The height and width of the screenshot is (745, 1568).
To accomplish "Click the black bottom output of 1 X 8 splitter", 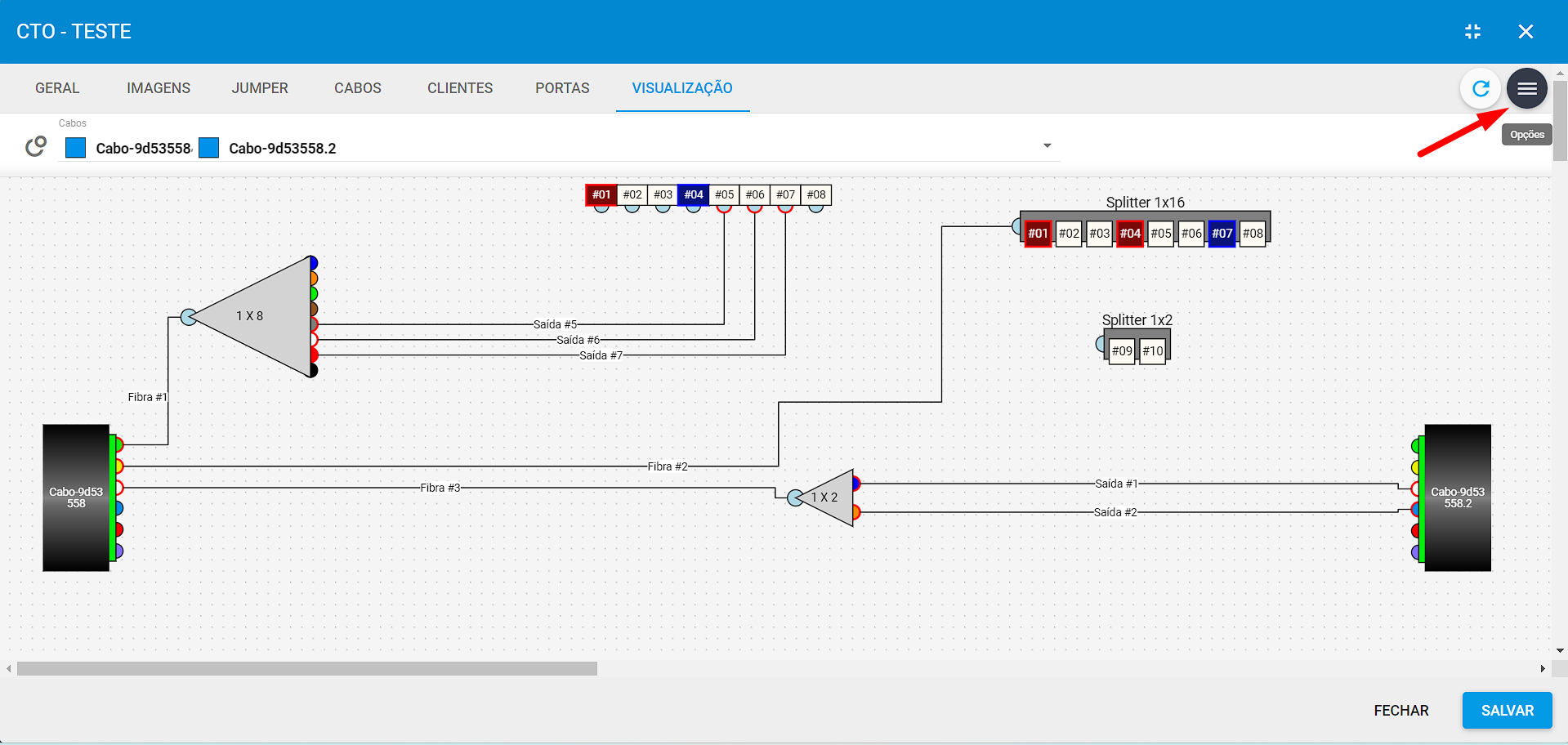I will click(313, 370).
